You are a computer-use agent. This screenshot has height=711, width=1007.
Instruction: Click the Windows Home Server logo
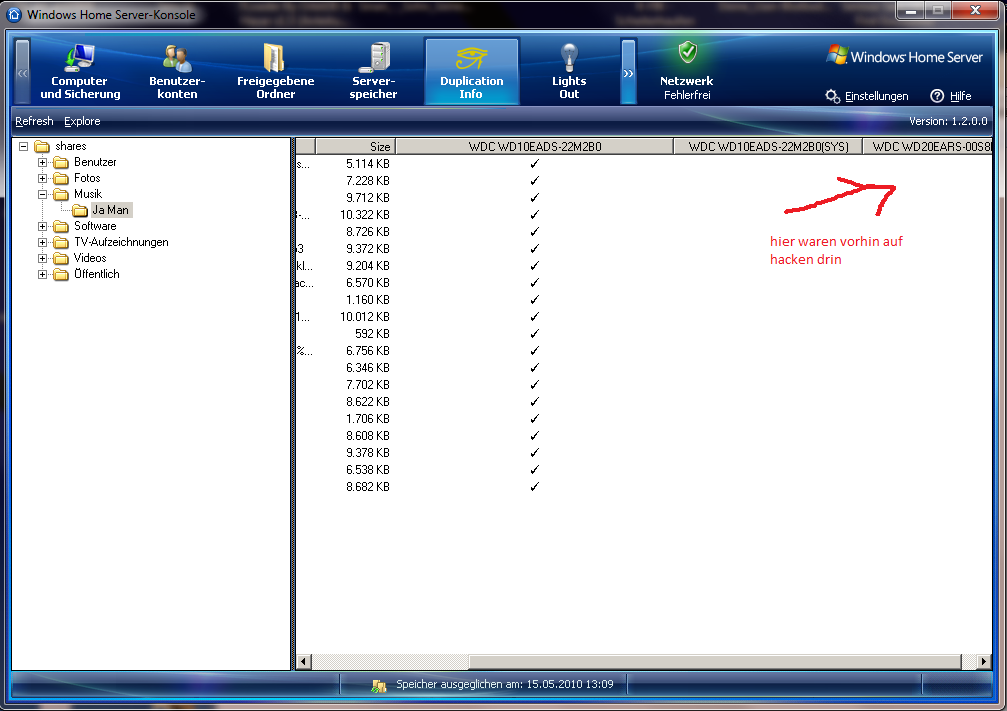click(905, 57)
